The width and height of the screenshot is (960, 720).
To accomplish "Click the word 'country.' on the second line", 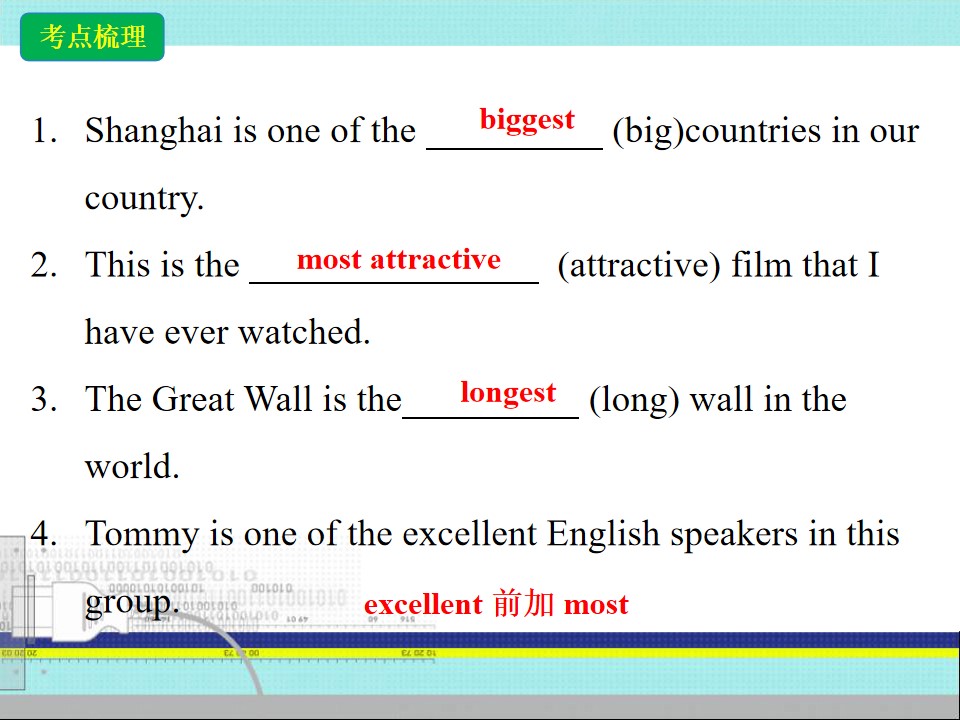I will [x=144, y=199].
